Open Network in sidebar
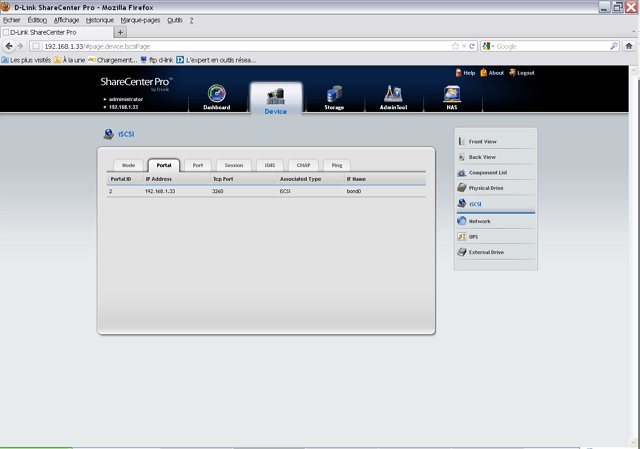This screenshot has height=449, width=640. tap(496, 221)
